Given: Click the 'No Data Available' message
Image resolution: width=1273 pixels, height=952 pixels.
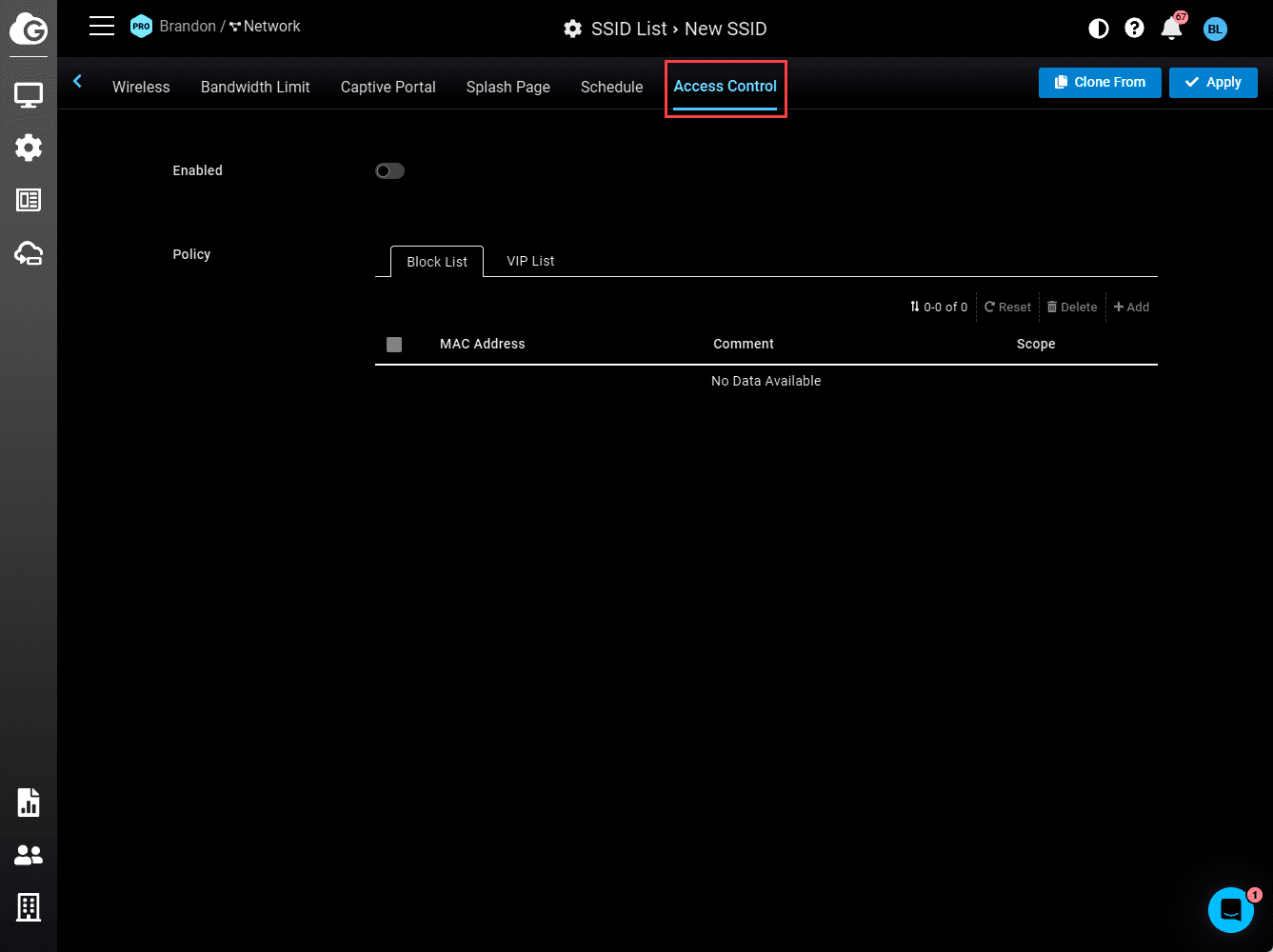Looking at the screenshot, I should point(766,381).
